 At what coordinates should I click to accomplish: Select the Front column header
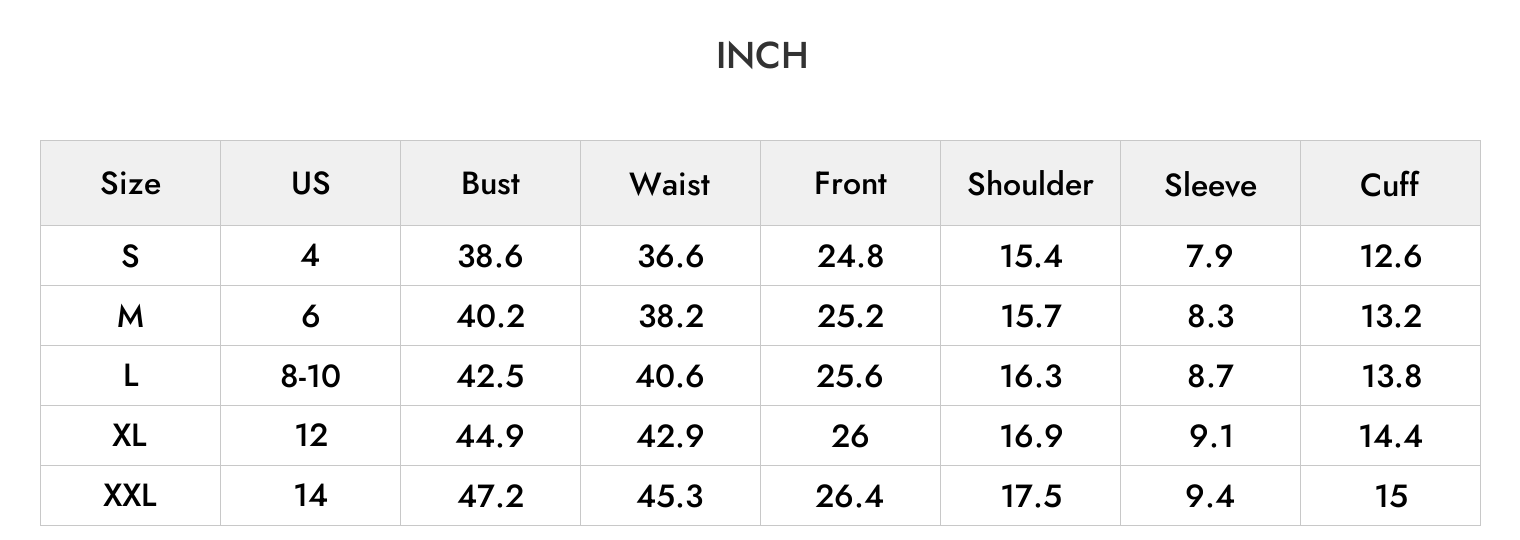(850, 183)
